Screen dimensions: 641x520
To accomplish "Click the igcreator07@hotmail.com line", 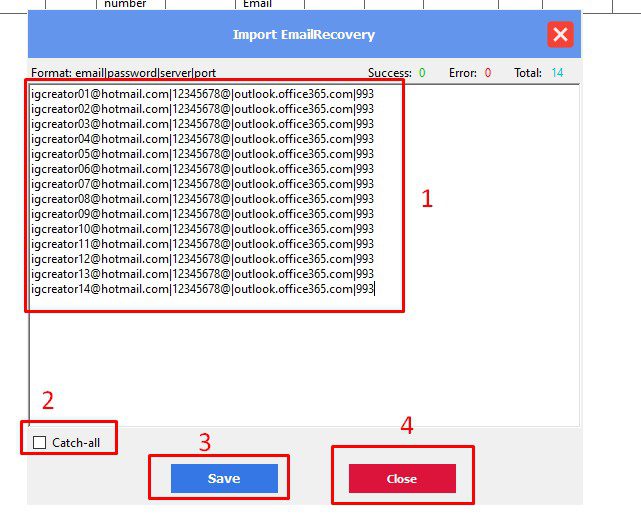I will point(202,184).
